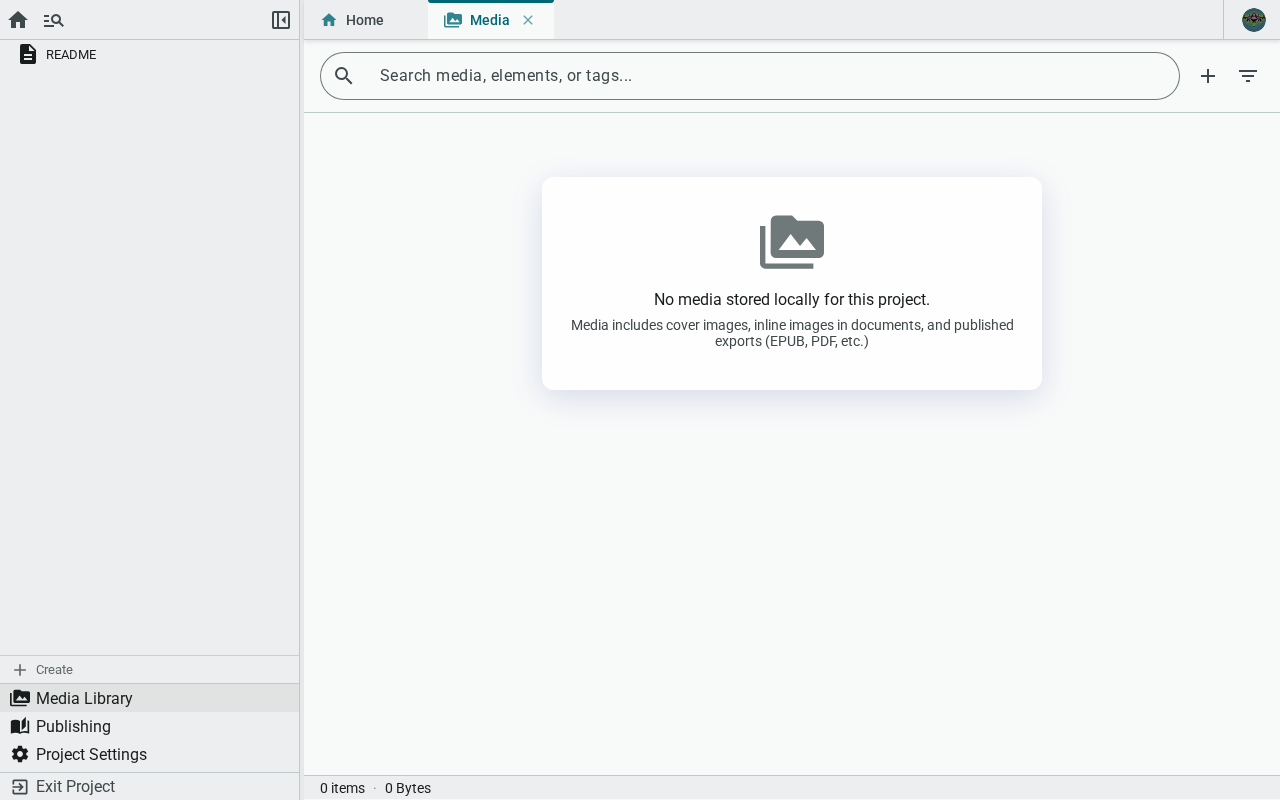The height and width of the screenshot is (800, 1280).
Task: Add new media with plus icon
Action: click(x=1208, y=76)
